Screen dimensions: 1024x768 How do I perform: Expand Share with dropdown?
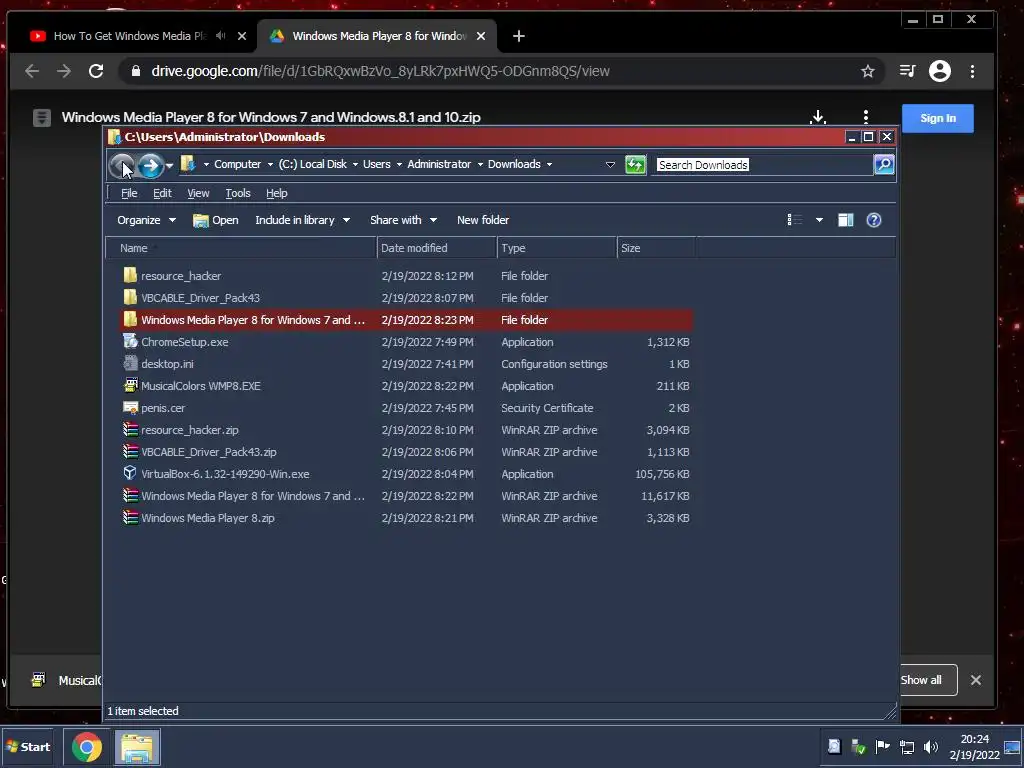(x=403, y=220)
